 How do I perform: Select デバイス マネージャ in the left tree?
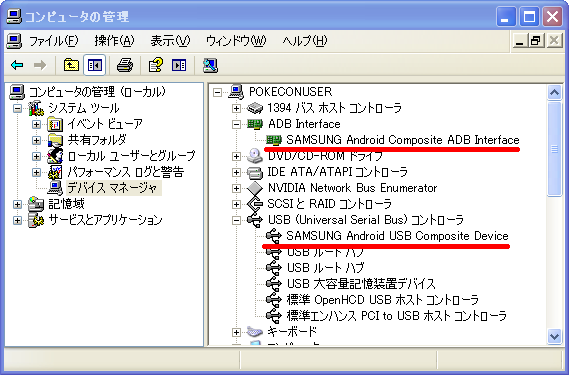[112, 188]
